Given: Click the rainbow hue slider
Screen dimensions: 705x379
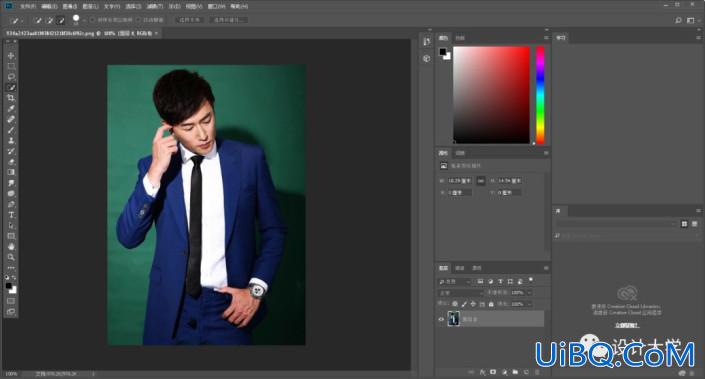Looking at the screenshot, I should pyautogui.click(x=540, y=95).
